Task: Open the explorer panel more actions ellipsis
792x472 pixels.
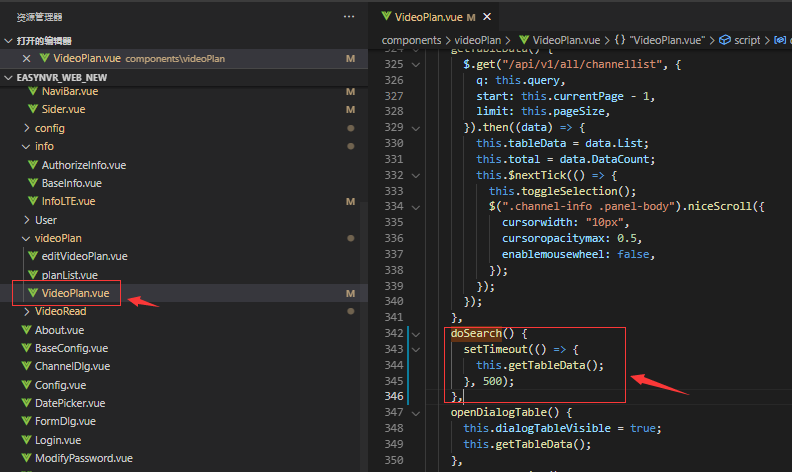Action: click(x=349, y=17)
